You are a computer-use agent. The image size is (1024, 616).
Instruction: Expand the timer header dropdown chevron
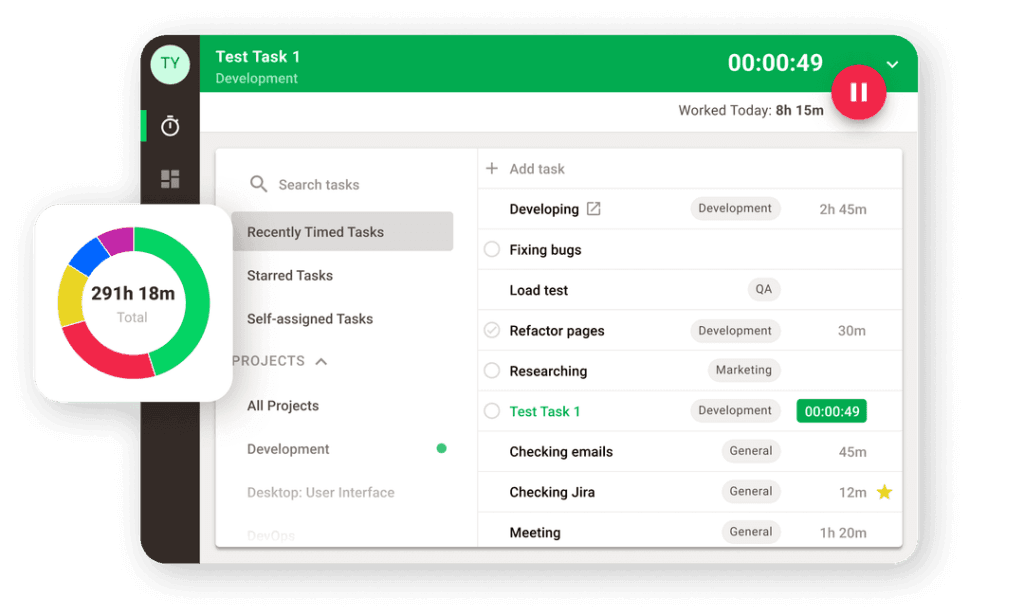(892, 65)
